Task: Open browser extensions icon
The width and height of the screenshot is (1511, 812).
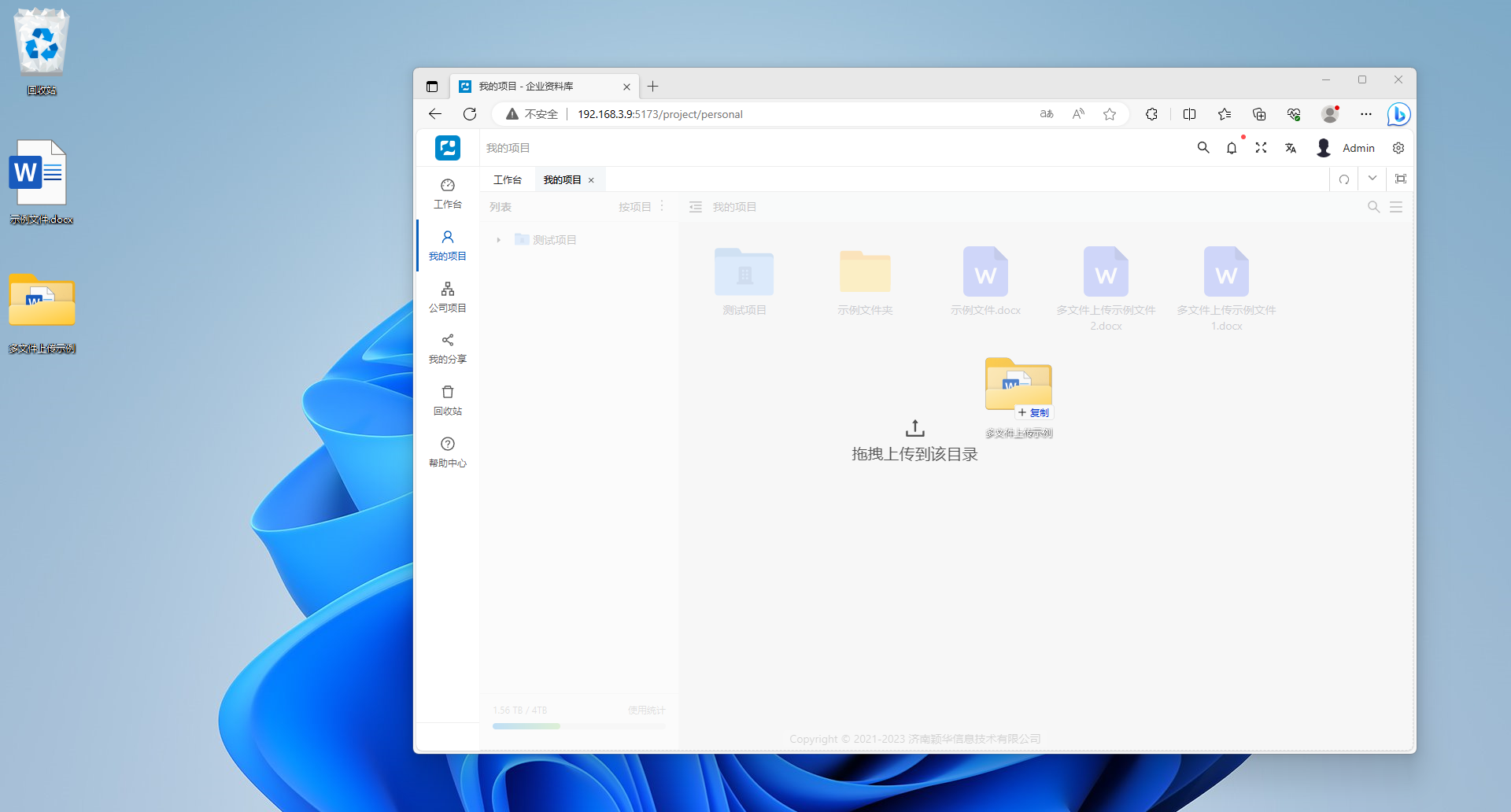Action: coord(1151,114)
